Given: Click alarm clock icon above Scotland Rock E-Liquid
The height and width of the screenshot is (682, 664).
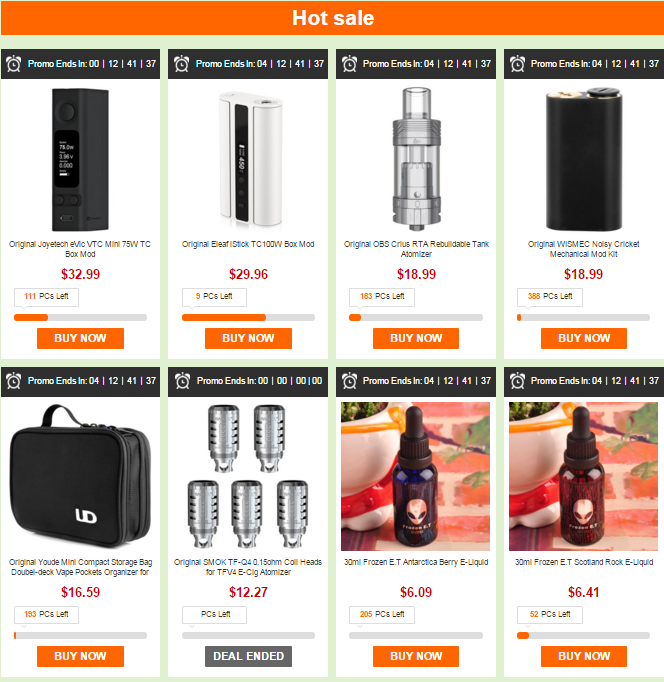Looking at the screenshot, I should pyautogui.click(x=517, y=381).
